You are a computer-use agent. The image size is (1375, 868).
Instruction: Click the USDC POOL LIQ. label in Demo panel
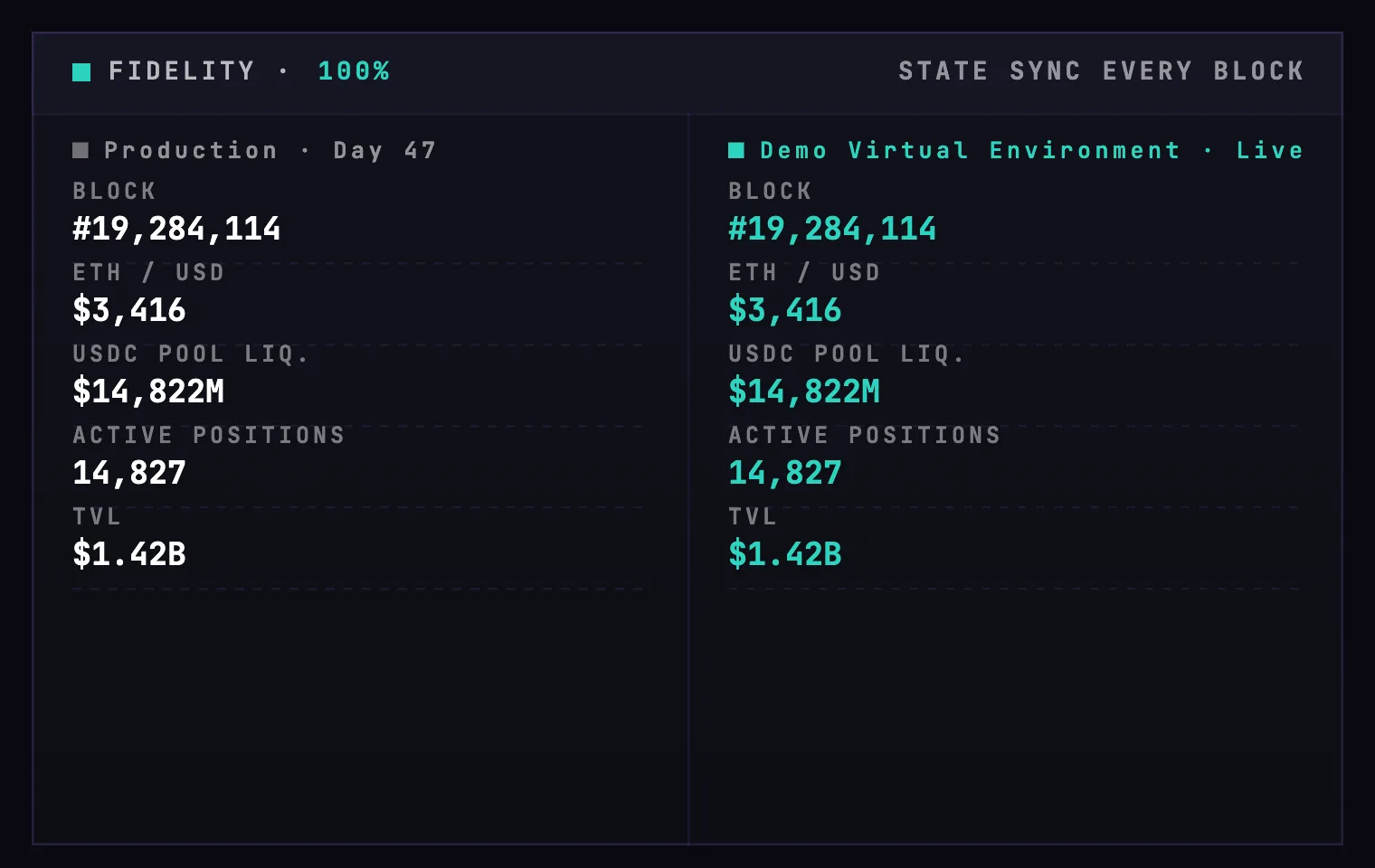click(x=847, y=354)
